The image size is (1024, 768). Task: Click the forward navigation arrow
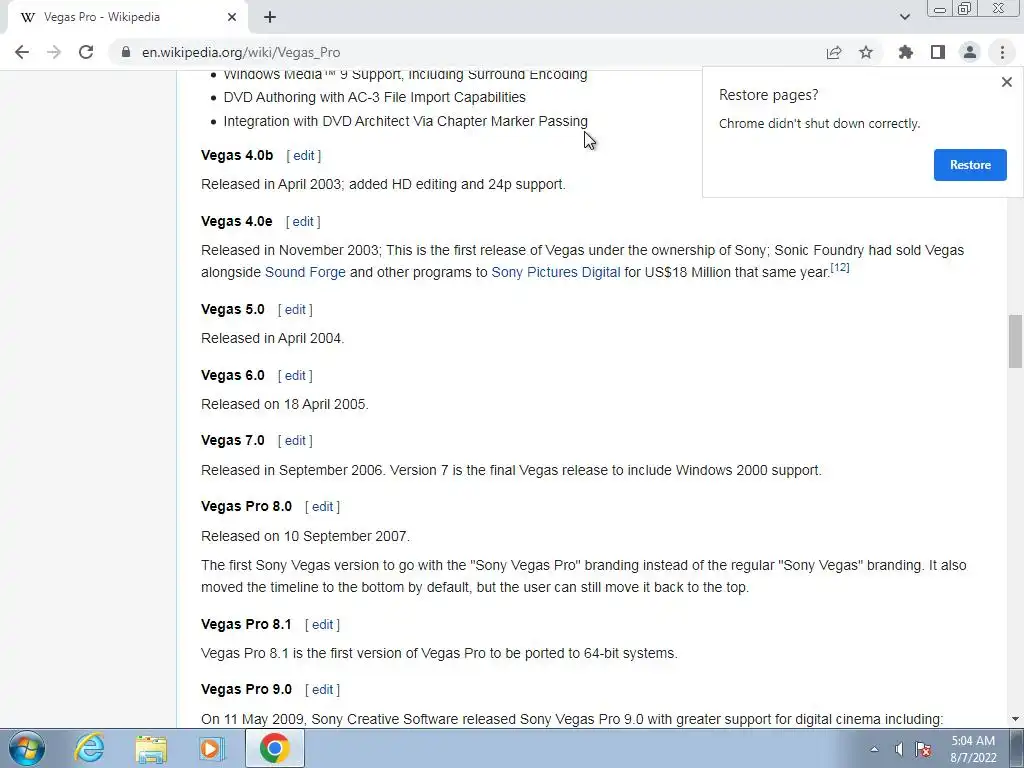click(x=54, y=52)
